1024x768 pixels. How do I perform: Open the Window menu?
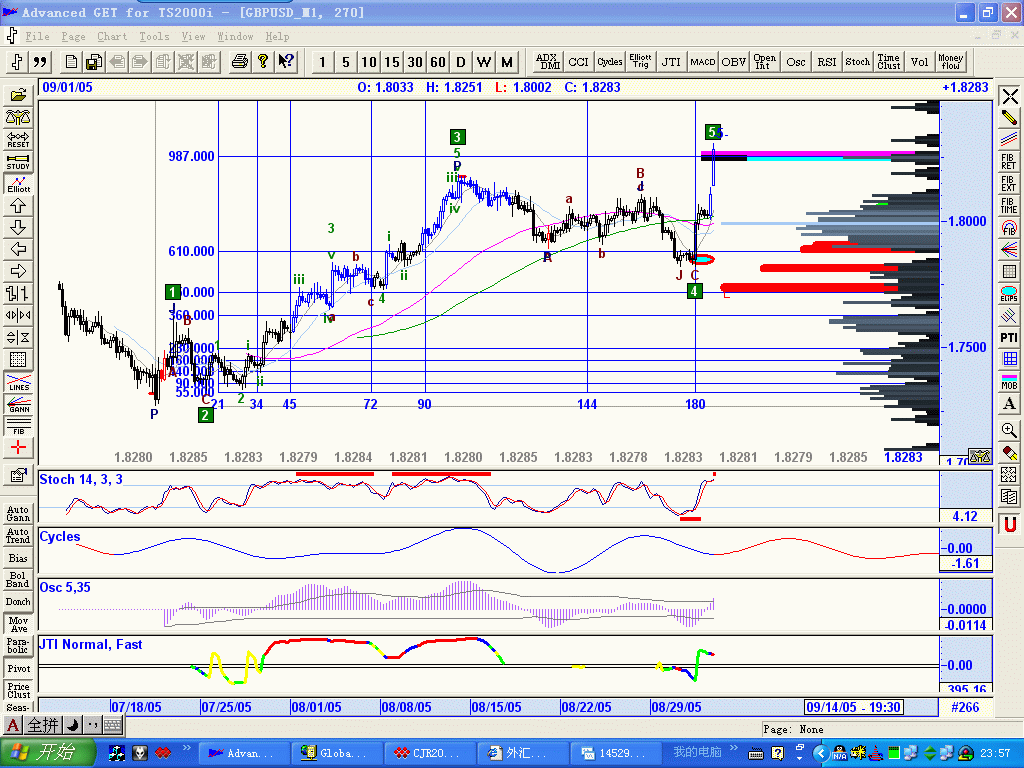(235, 37)
